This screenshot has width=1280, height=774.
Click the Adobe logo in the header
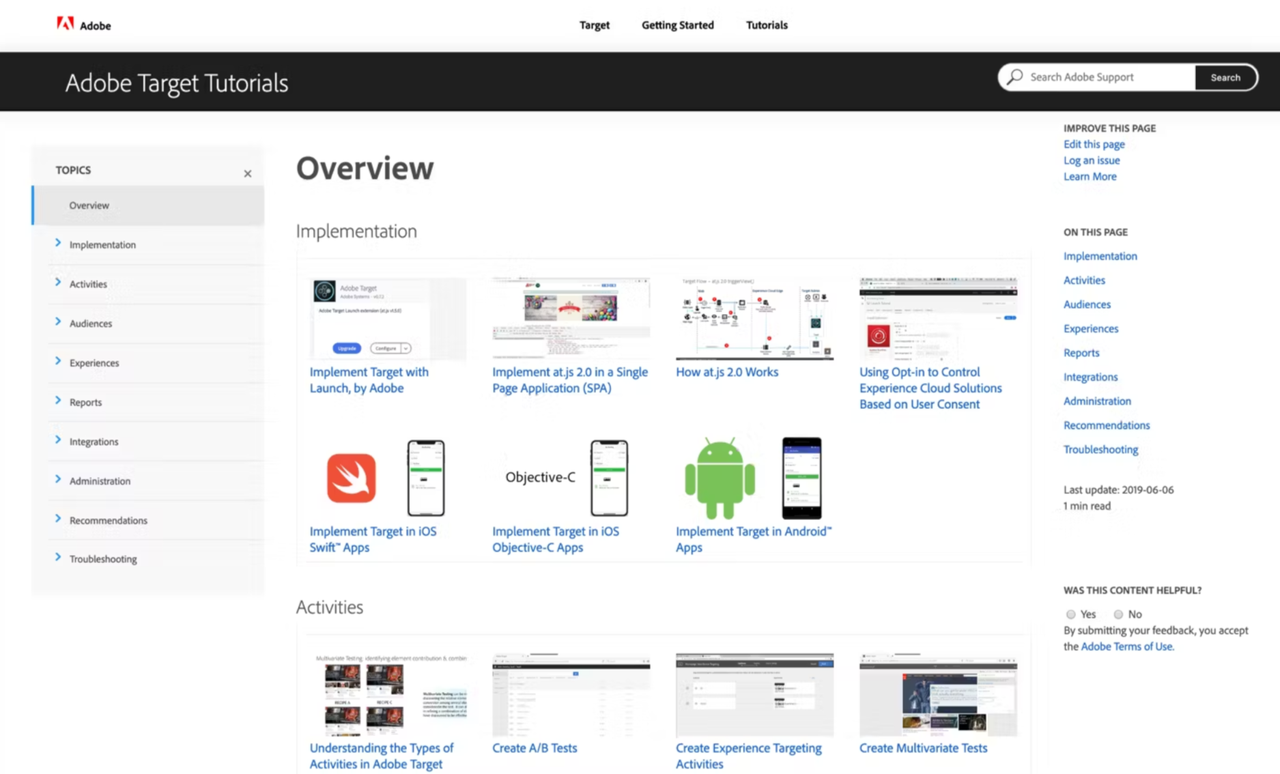pyautogui.click(x=84, y=25)
